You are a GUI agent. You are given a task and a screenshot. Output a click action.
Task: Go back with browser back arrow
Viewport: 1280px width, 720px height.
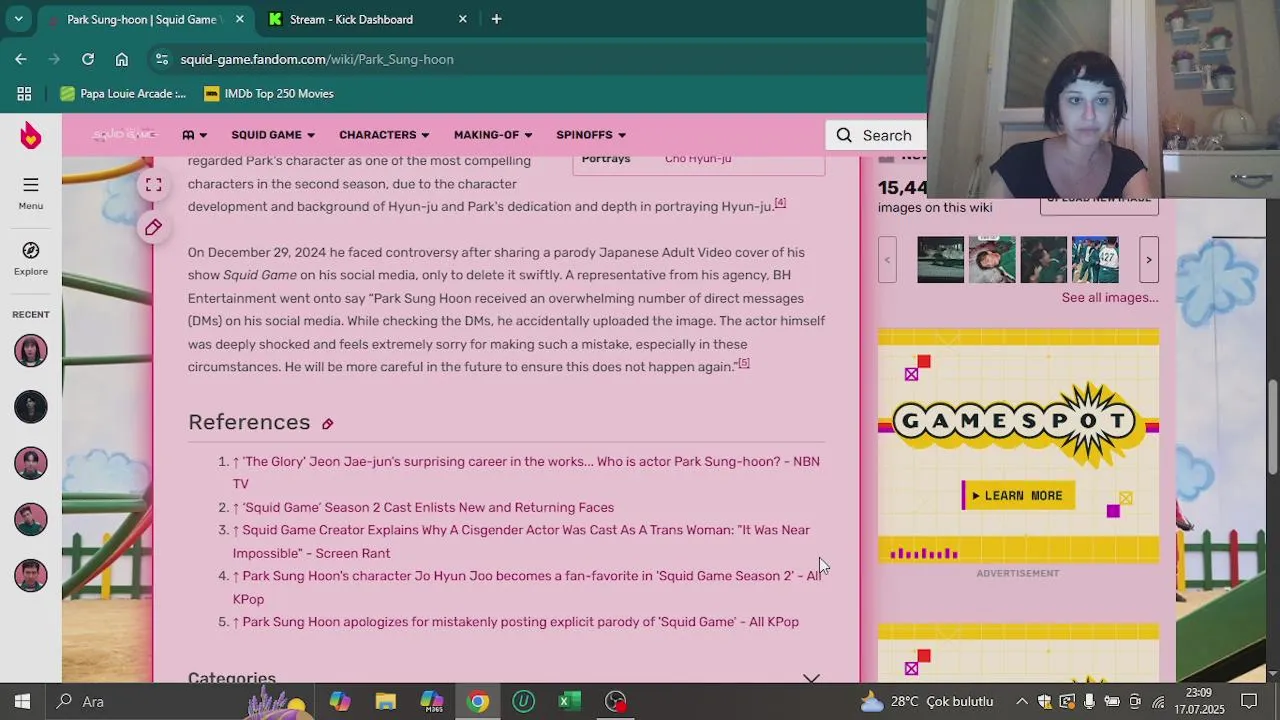point(21,59)
